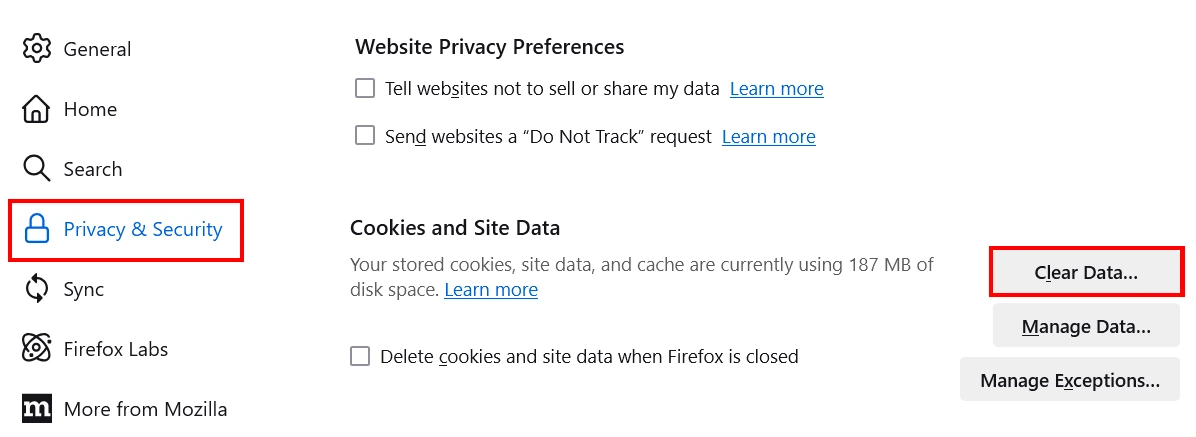Screen dimensions: 1196x437
Task: Click the Privacy & Security lock icon
Action: point(37,229)
